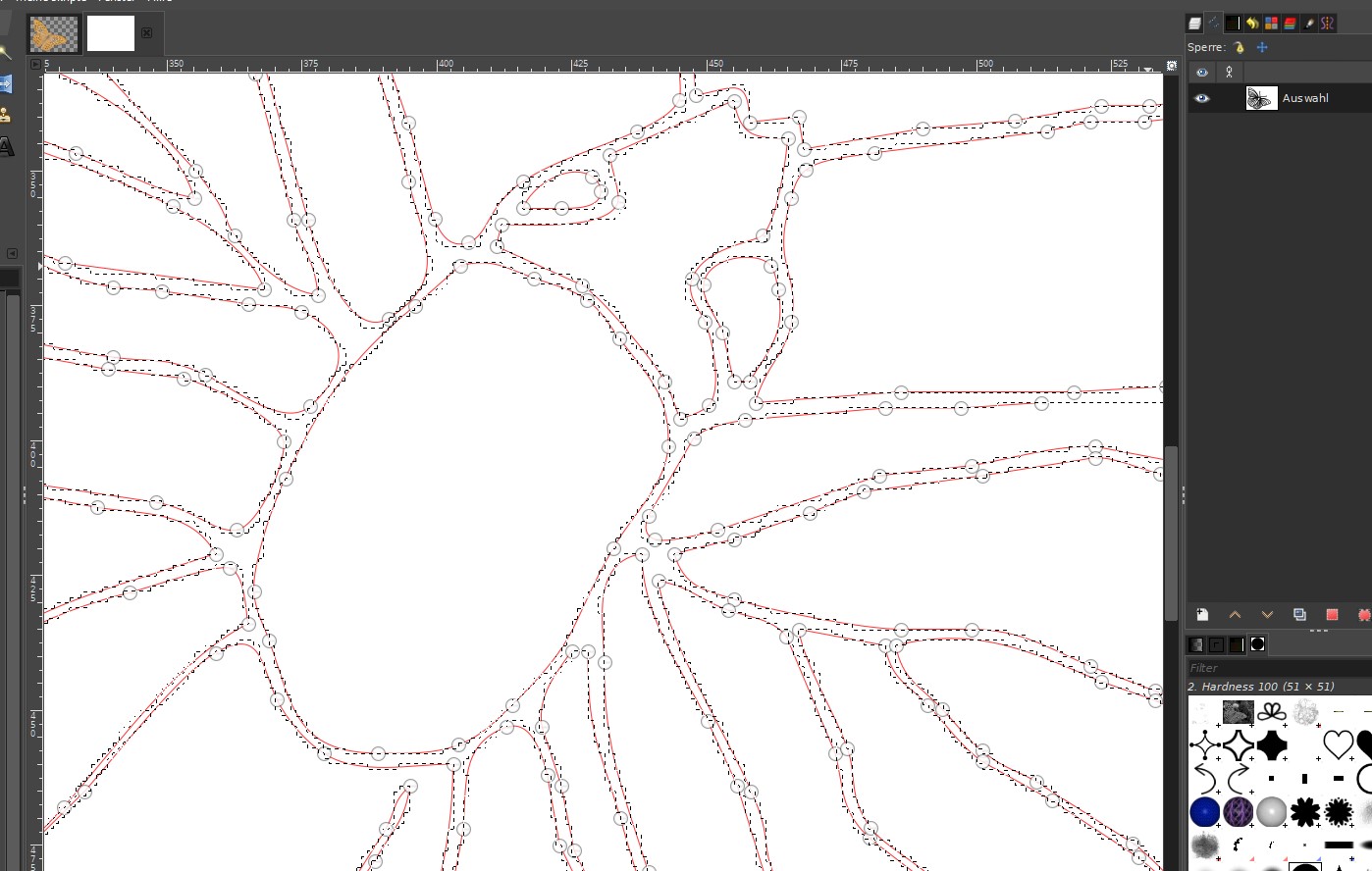Click the link column header in paths list
The height and width of the screenshot is (871, 1372).
[x=1229, y=72]
